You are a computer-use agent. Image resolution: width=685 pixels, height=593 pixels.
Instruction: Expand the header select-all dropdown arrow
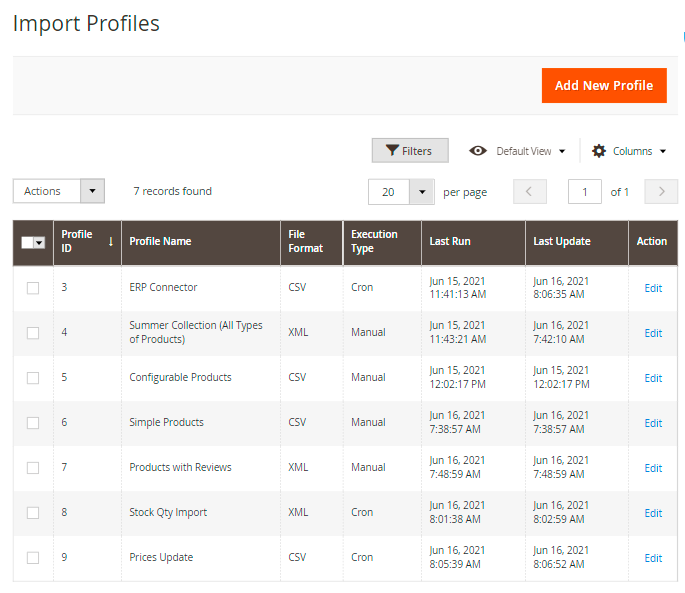[40, 242]
